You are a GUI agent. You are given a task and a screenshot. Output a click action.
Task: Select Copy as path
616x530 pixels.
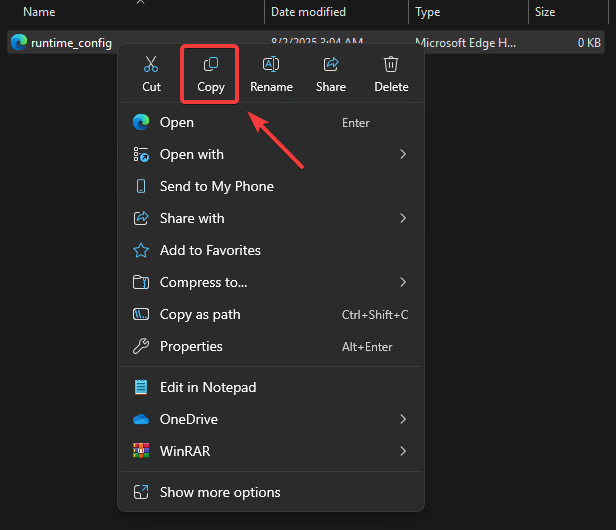200,314
